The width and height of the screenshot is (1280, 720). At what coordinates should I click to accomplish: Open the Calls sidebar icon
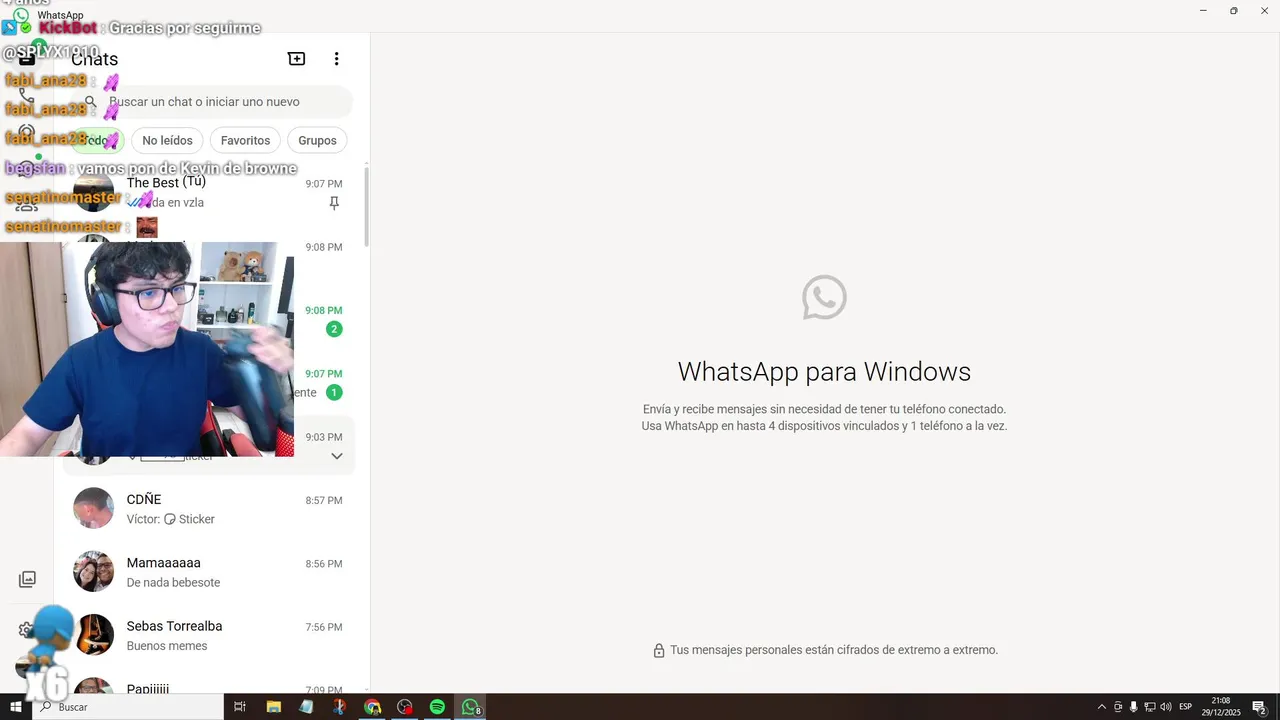click(x=27, y=96)
